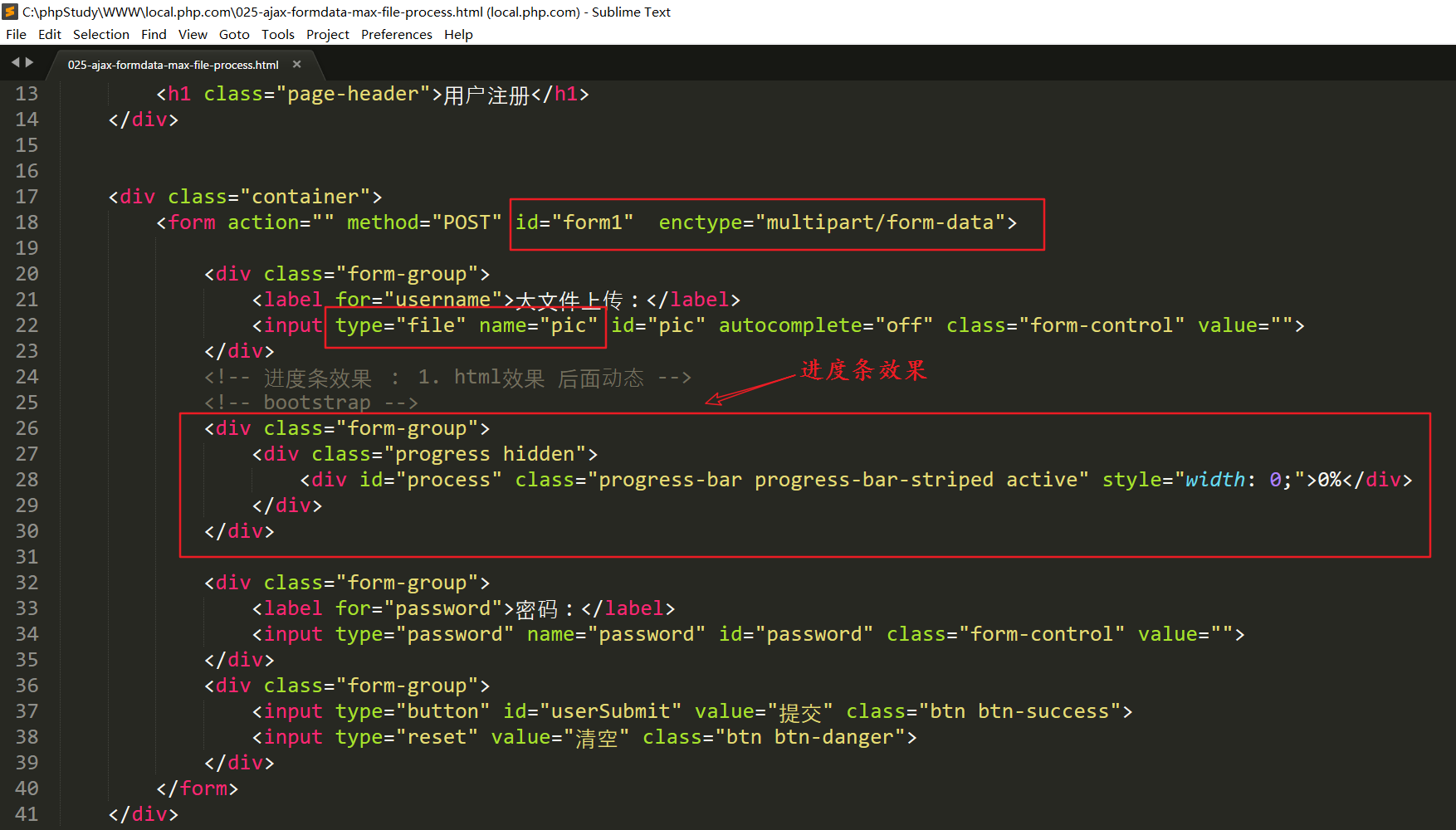1456x830 pixels.
Task: Click line number 28 in the gutter
Action: (x=27, y=480)
